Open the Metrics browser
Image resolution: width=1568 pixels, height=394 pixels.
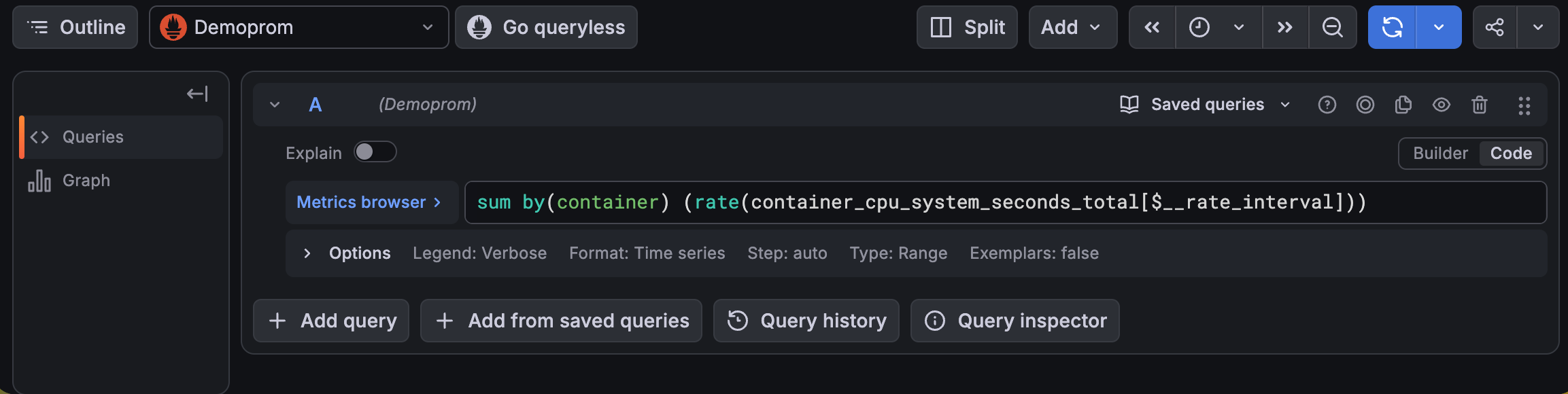pos(371,202)
